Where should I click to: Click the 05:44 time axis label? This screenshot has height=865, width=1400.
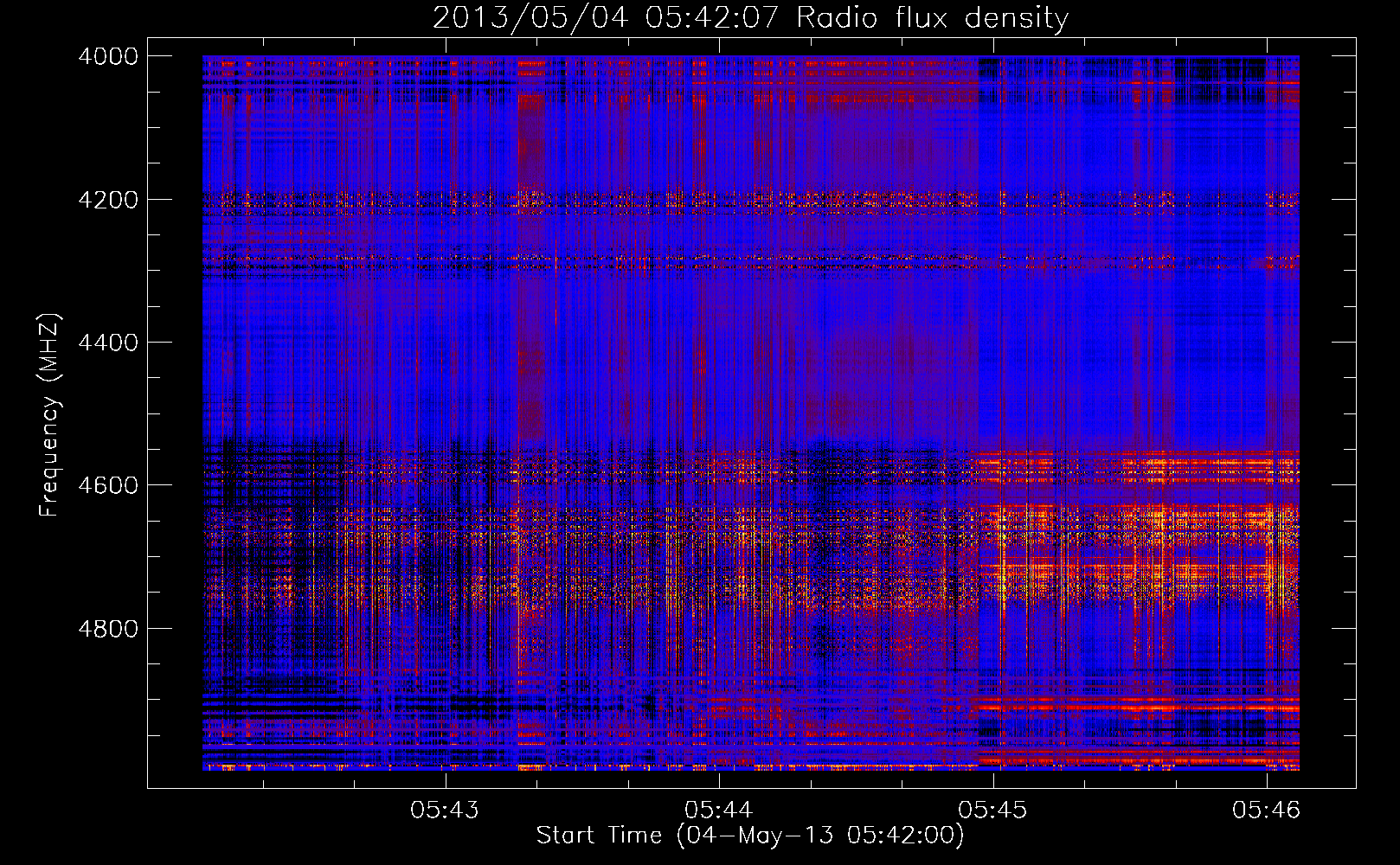click(718, 810)
